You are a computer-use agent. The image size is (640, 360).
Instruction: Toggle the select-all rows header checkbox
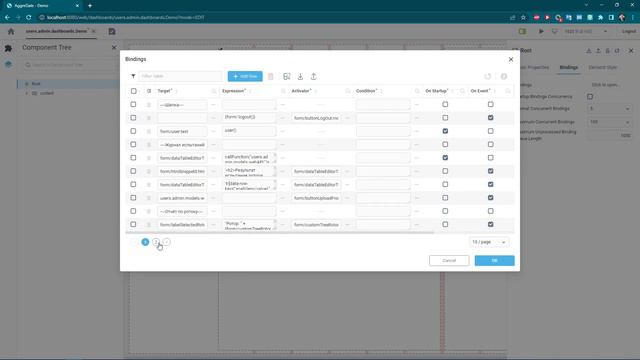pyautogui.click(x=133, y=91)
